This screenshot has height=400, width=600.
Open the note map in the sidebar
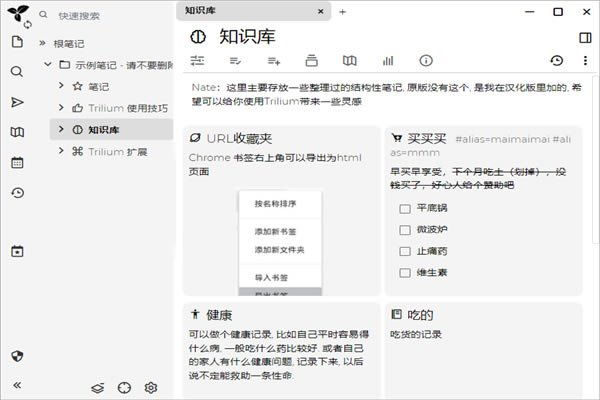point(17,132)
